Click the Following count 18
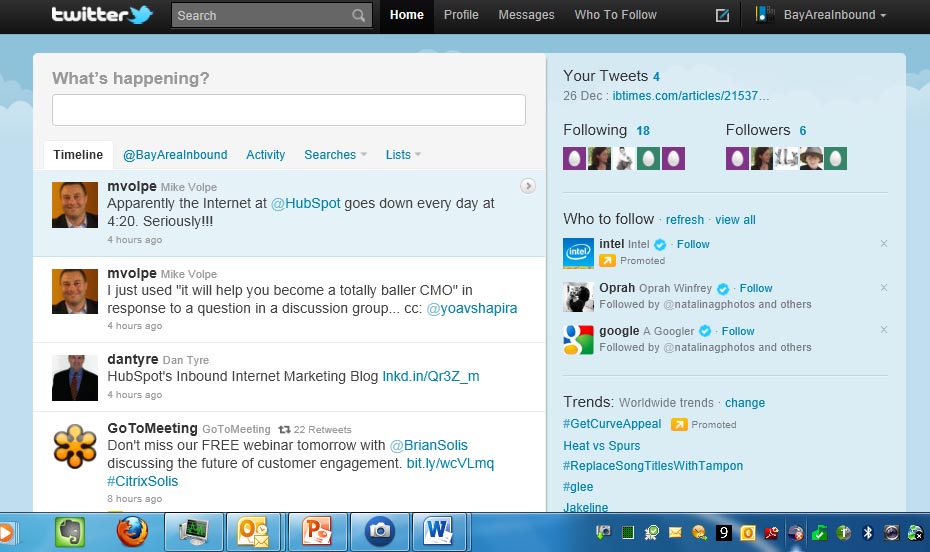The height and width of the screenshot is (552, 930). pos(643,131)
